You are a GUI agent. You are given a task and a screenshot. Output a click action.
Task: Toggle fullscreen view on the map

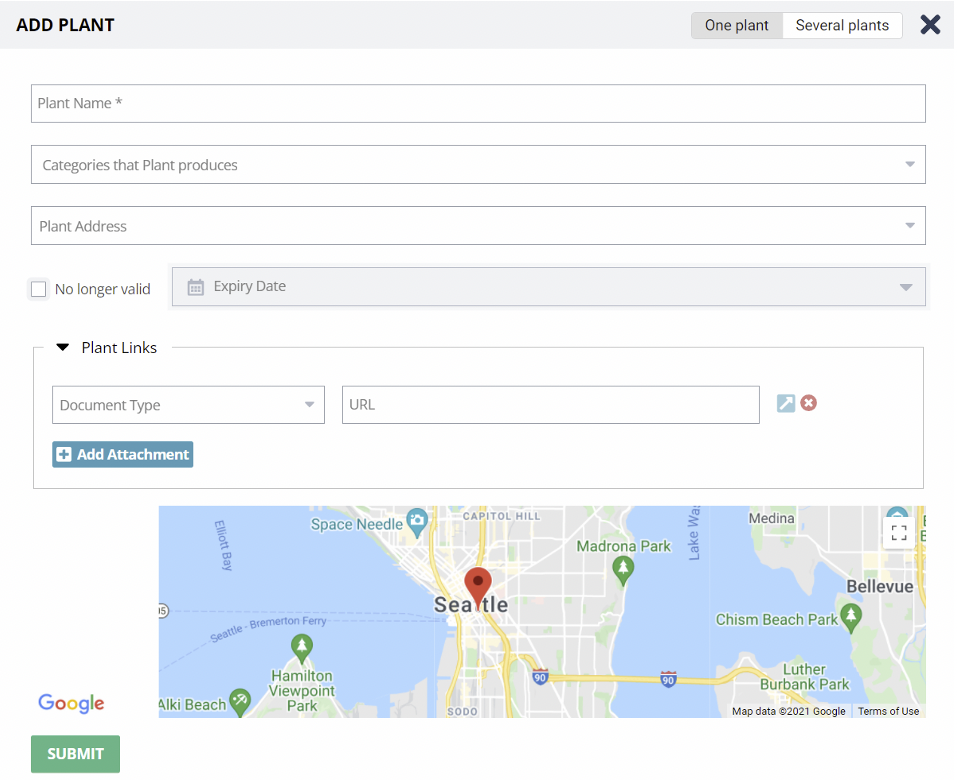coord(898,532)
